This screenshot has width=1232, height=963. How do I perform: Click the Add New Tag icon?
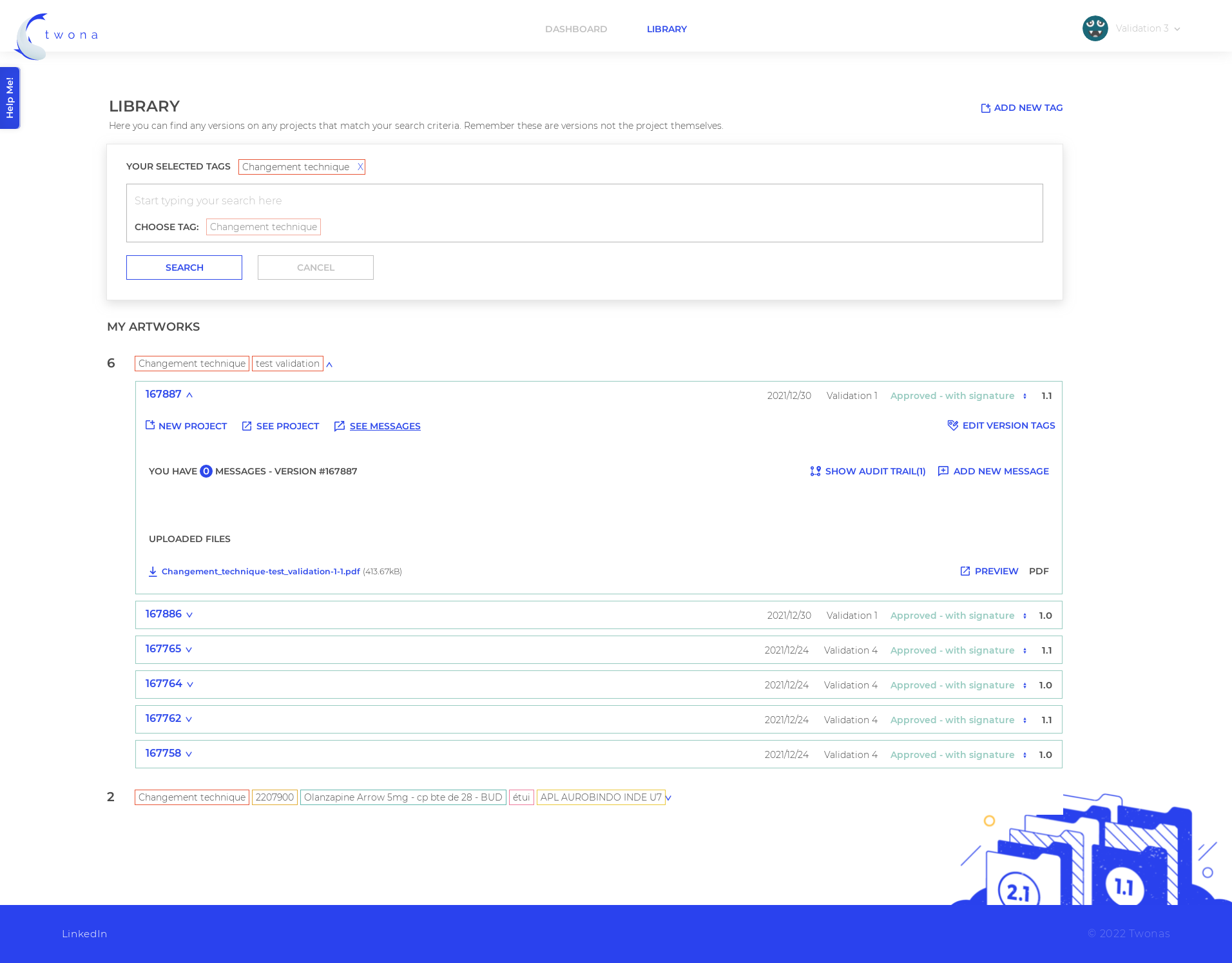point(985,108)
